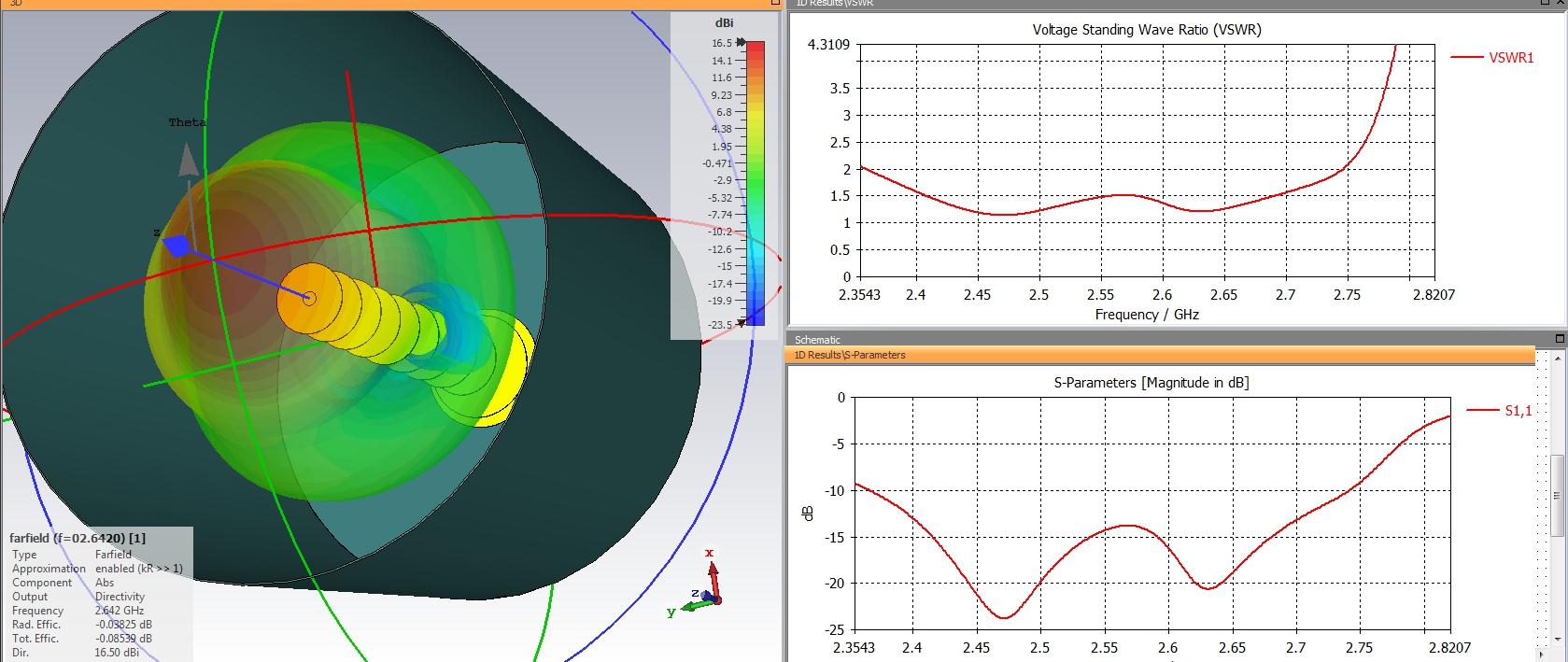The width and height of the screenshot is (1568, 662).
Task: Click the dB axis label on S-Parameters plot
Action: (809, 512)
